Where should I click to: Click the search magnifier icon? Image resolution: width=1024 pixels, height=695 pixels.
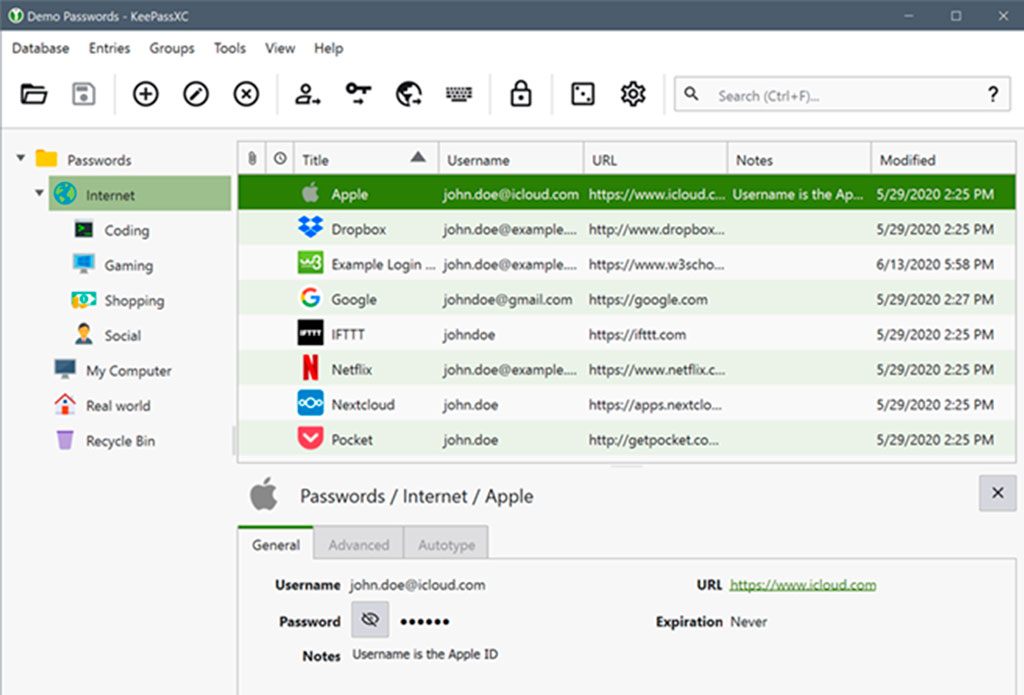point(691,94)
